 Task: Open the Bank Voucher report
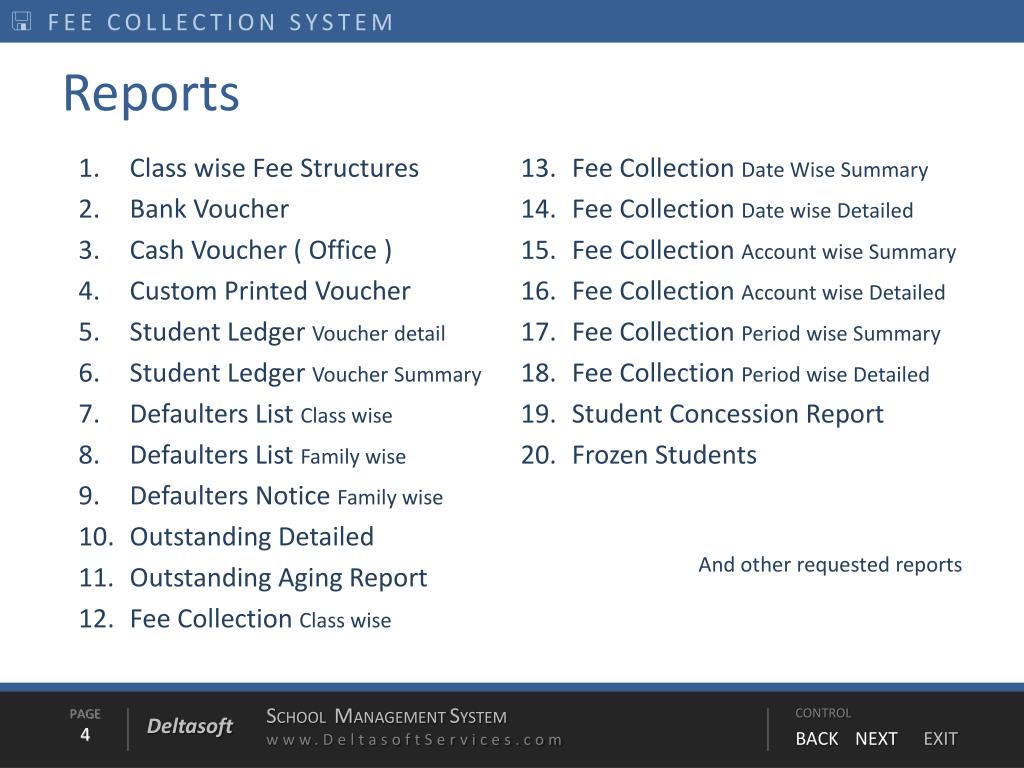tap(209, 209)
